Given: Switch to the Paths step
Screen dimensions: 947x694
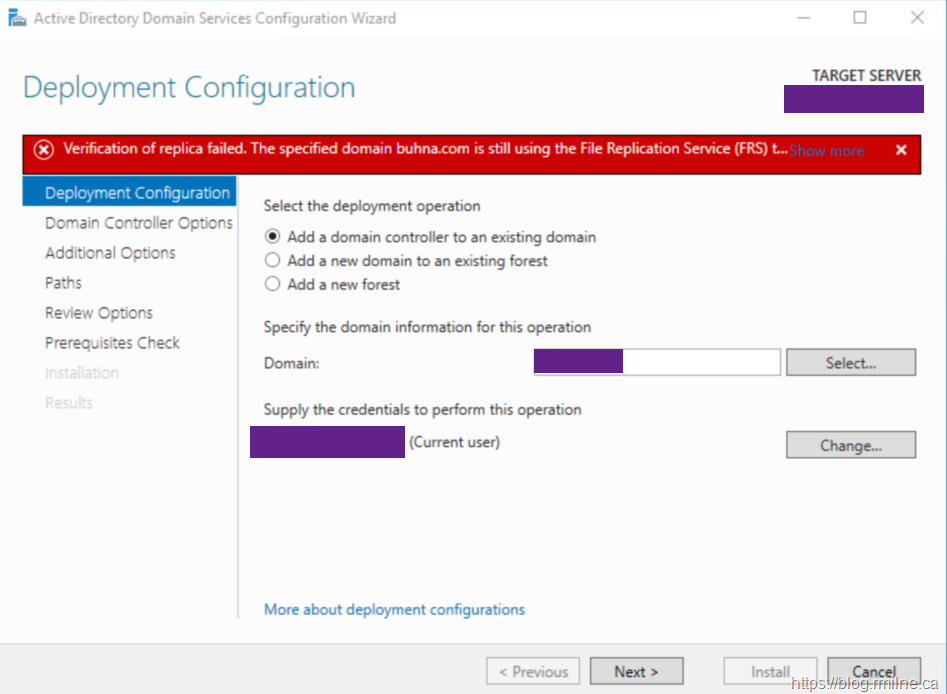Looking at the screenshot, I should point(63,283).
